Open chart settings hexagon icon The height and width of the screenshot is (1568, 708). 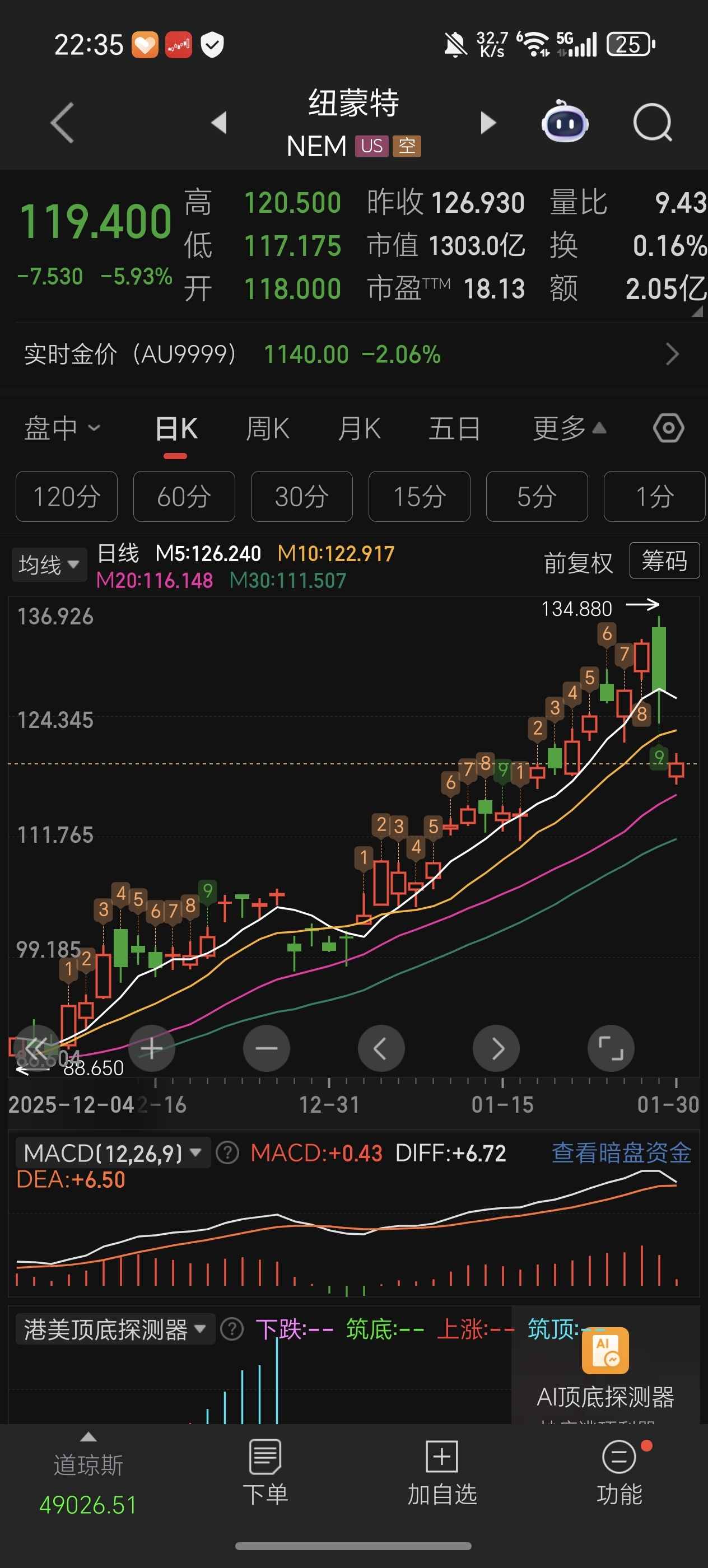tap(668, 428)
